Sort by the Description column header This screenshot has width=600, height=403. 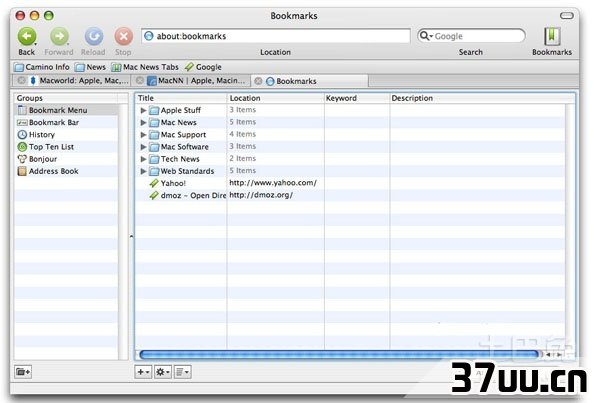tap(482, 98)
